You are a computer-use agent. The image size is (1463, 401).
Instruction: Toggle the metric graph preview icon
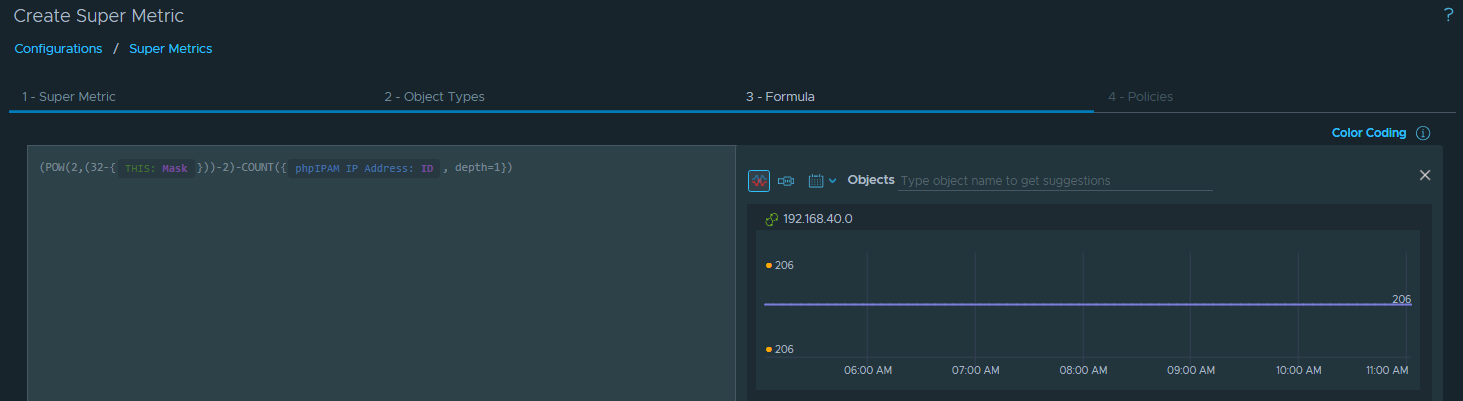(759, 181)
